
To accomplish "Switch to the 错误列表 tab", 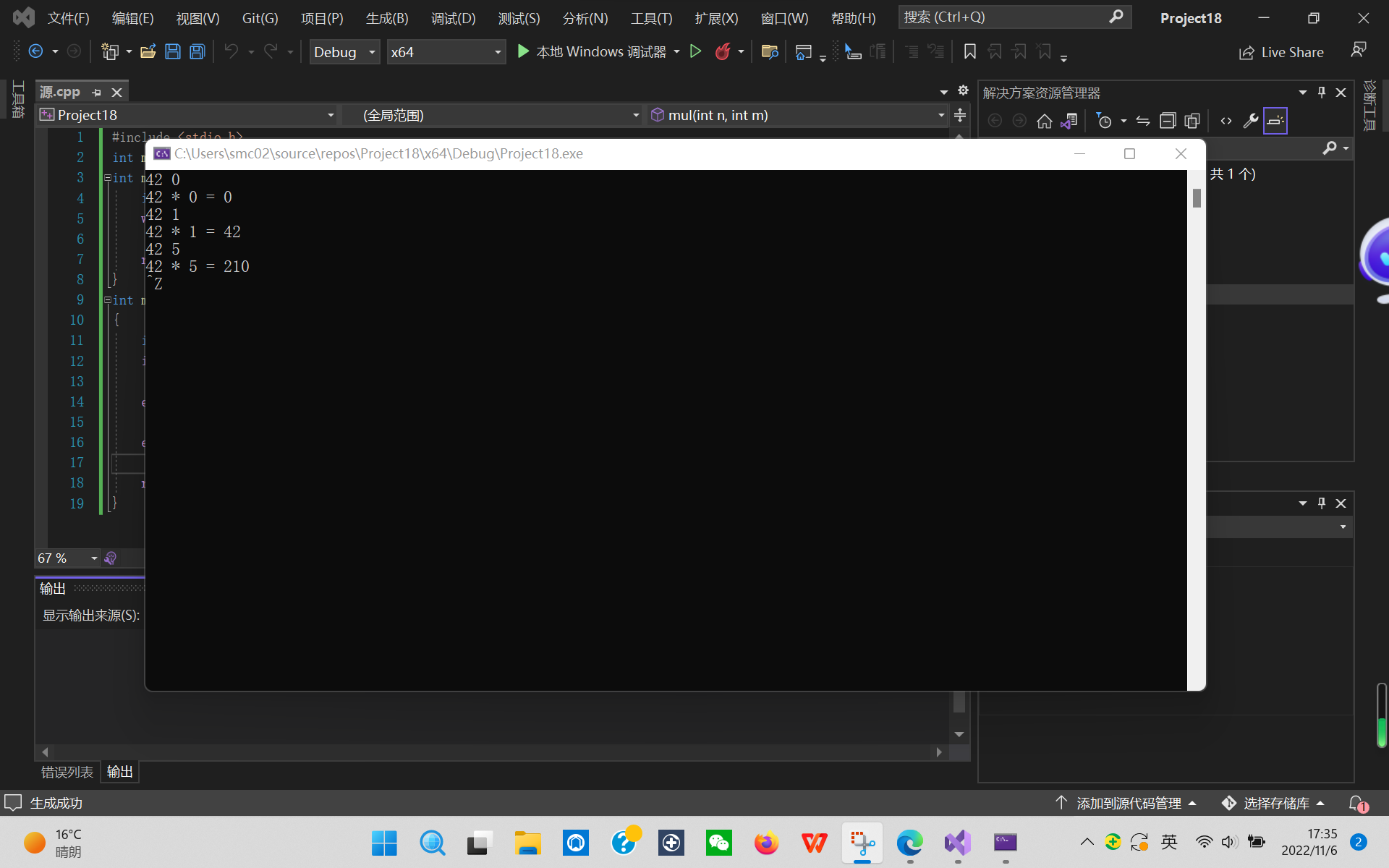I will point(67,773).
